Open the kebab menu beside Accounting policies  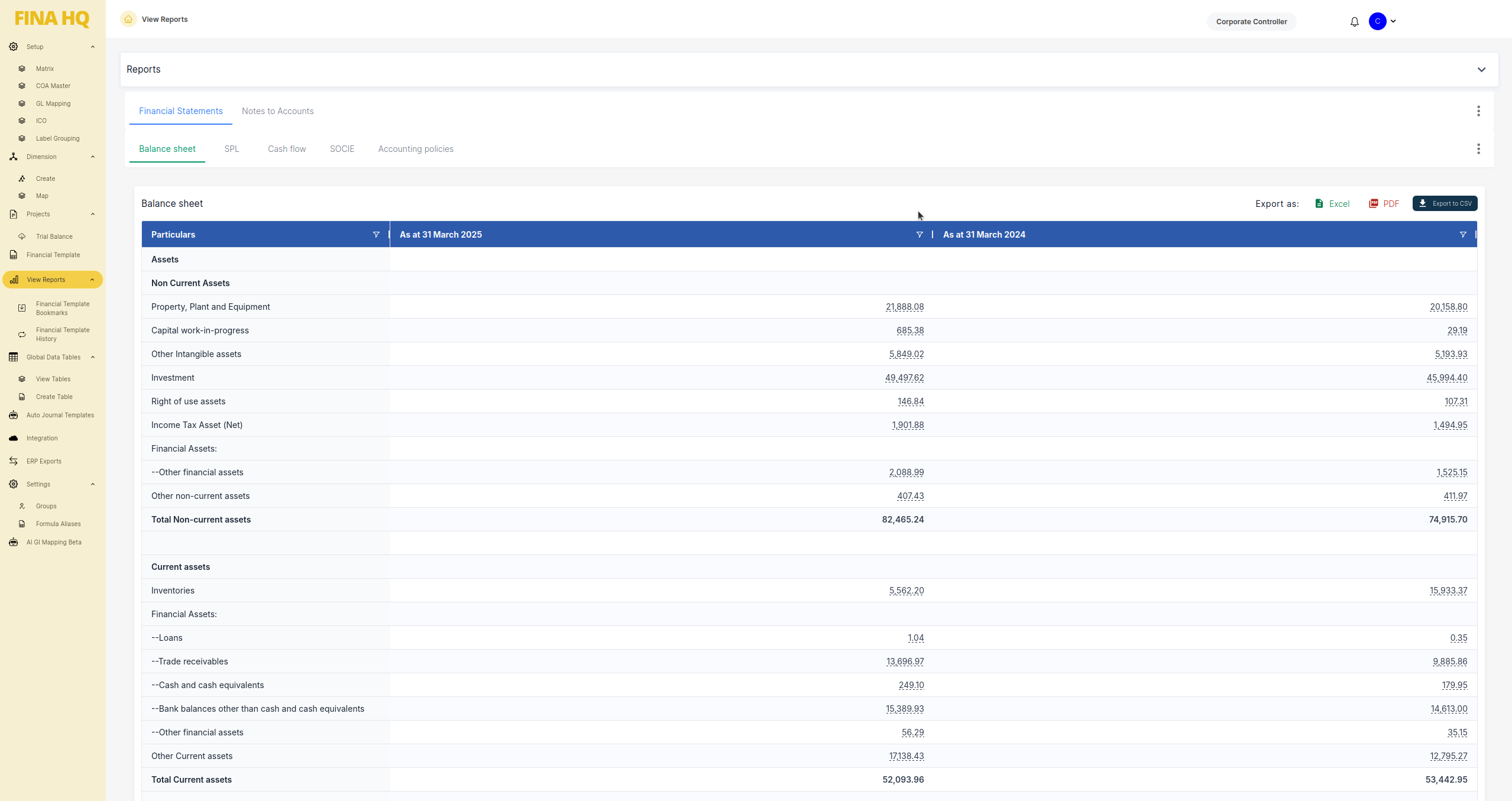1478,149
